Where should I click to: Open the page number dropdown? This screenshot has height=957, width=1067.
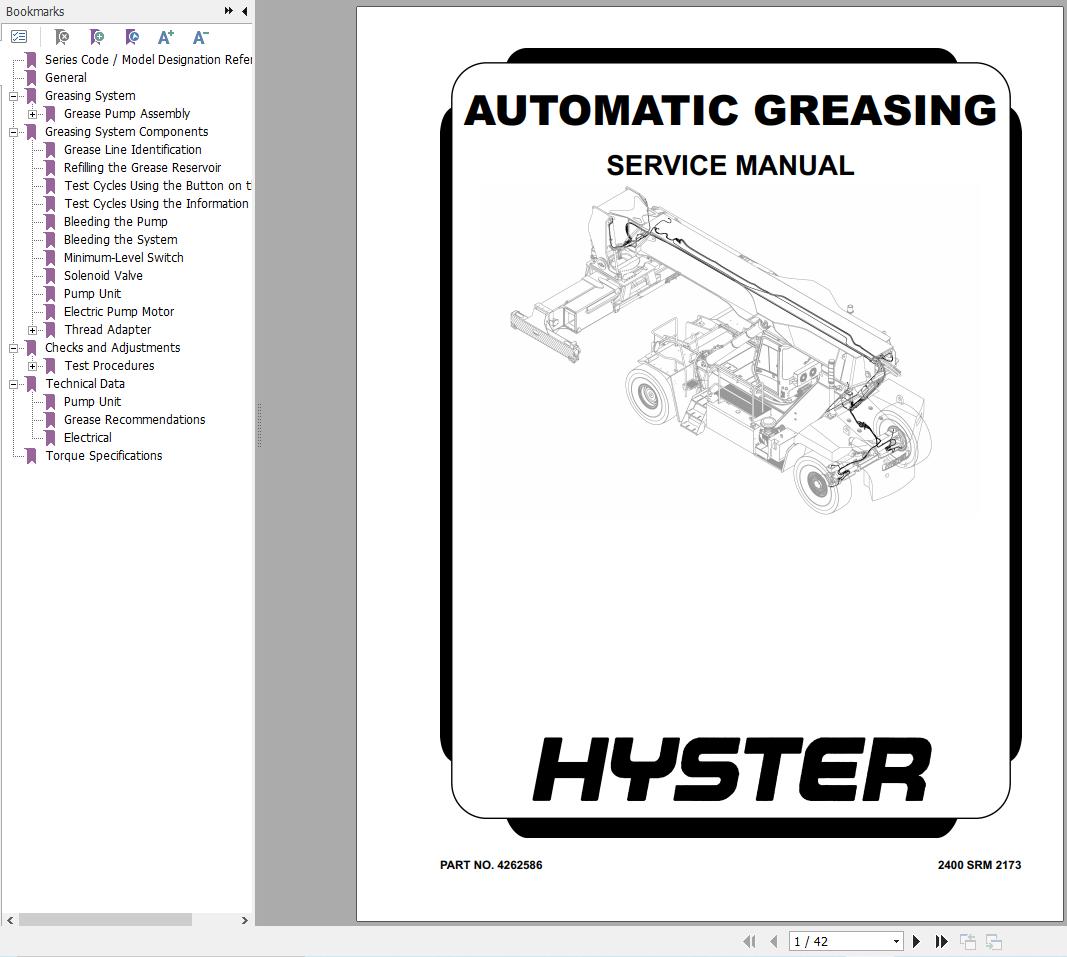point(896,941)
